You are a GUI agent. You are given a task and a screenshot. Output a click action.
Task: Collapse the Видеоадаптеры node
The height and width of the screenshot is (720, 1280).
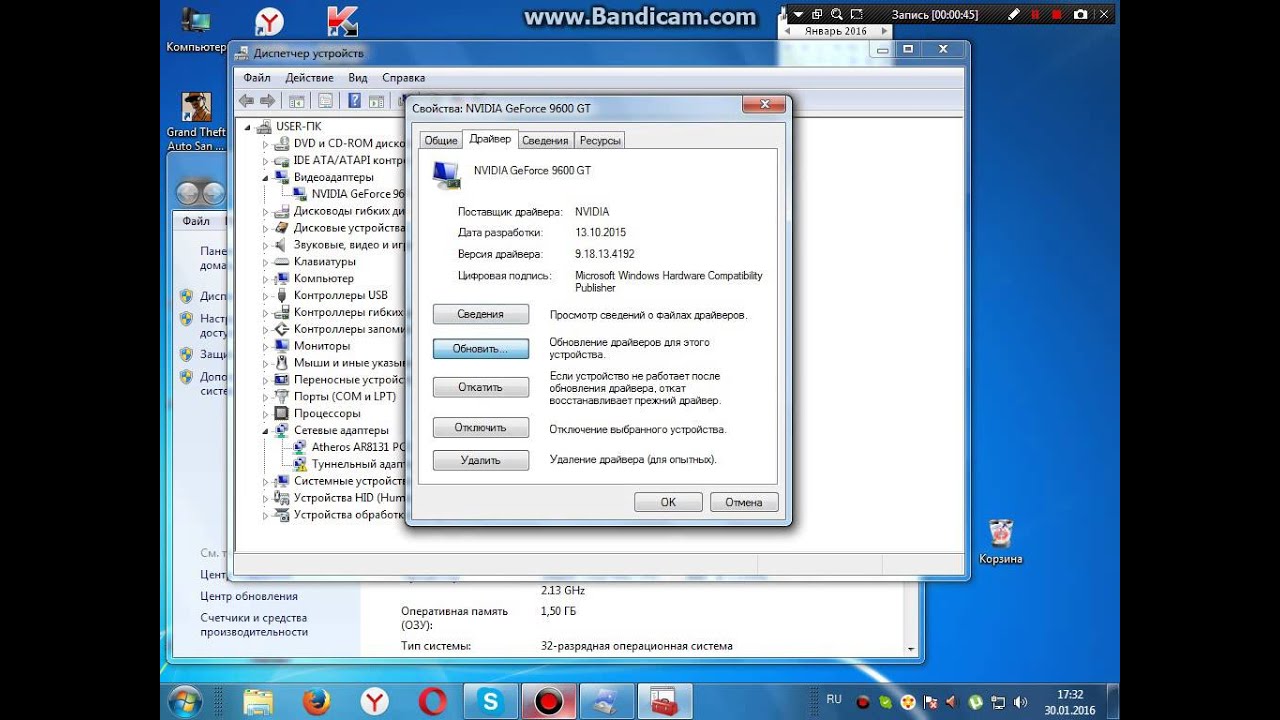(266, 177)
